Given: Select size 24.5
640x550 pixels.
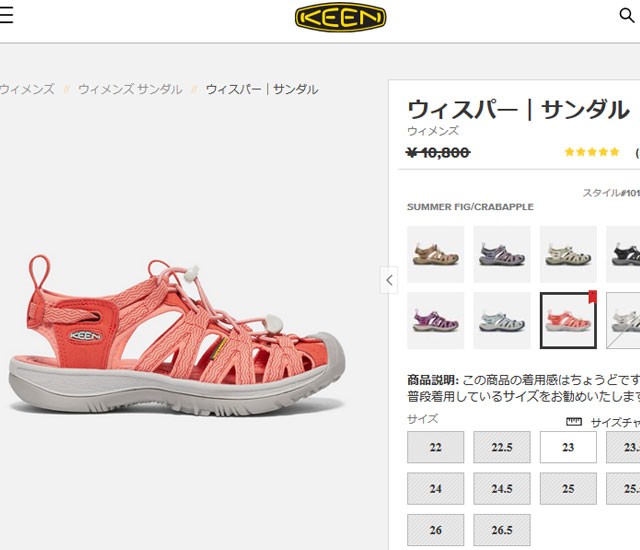Looking at the screenshot, I should coord(502,488).
